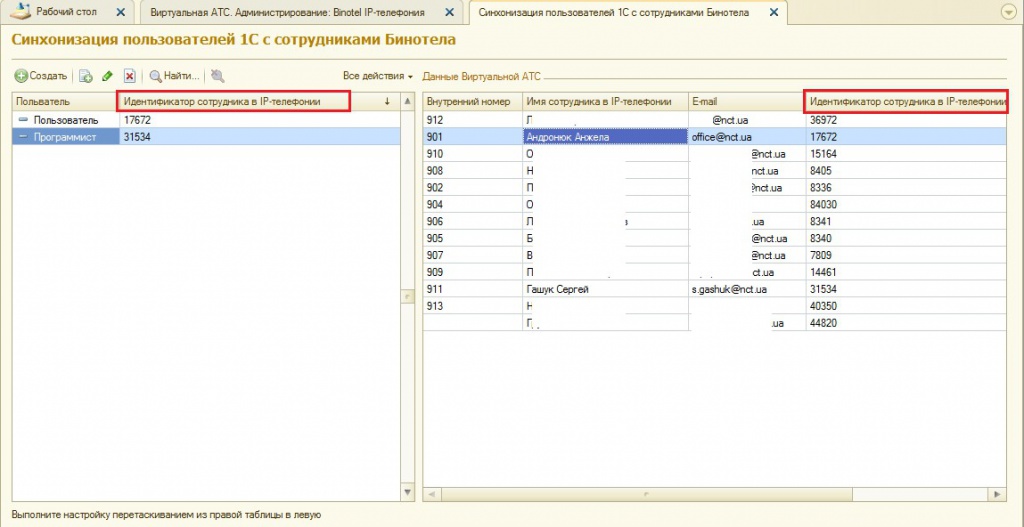
Task: Click identifier 14461 in ATS table
Action: (906, 272)
